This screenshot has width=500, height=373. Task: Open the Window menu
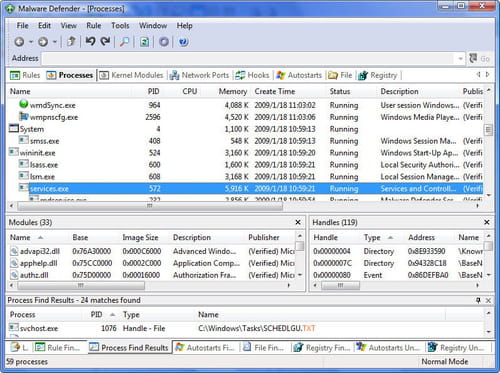point(153,26)
